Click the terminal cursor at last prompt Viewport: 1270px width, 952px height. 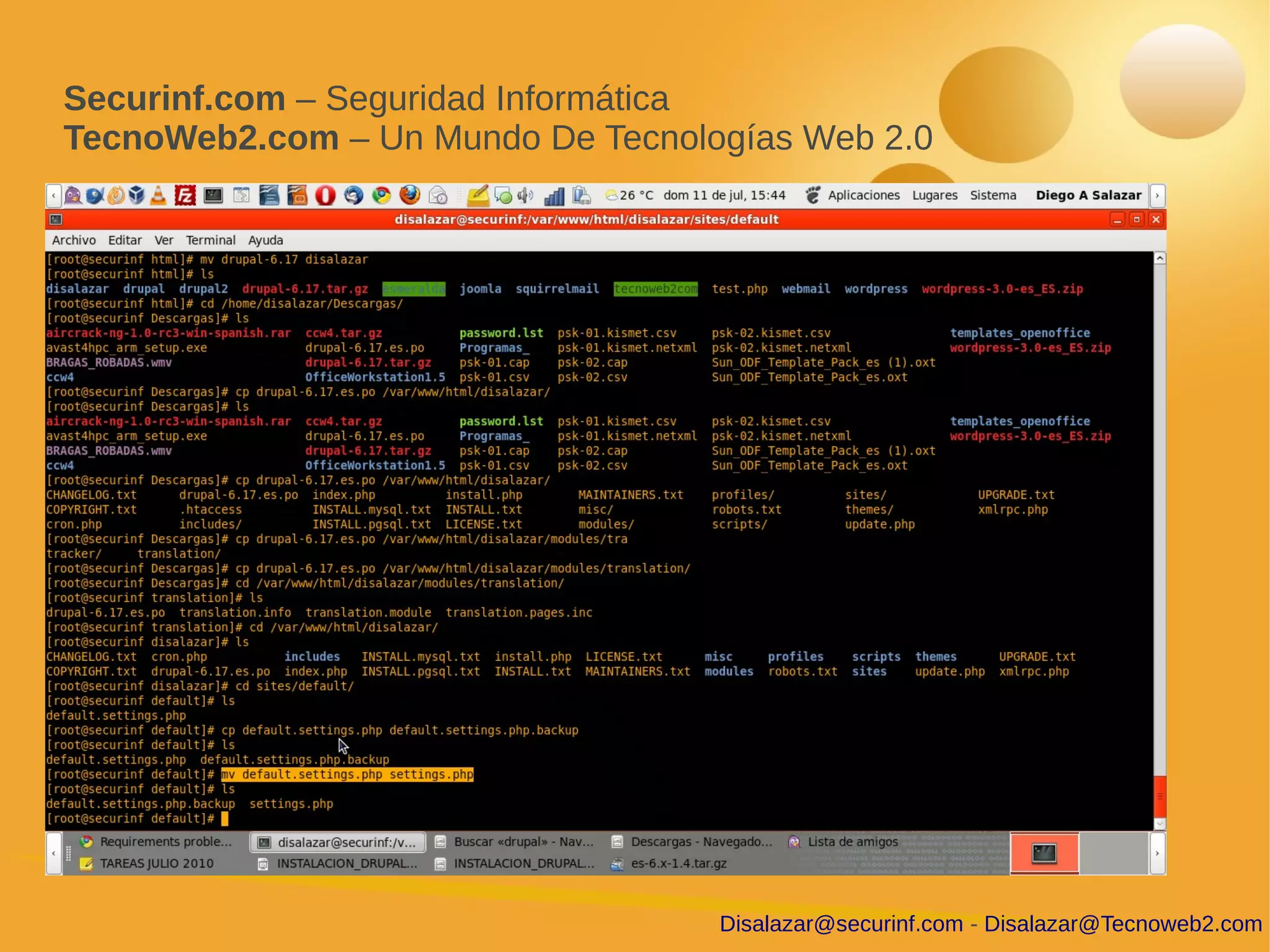coord(224,819)
